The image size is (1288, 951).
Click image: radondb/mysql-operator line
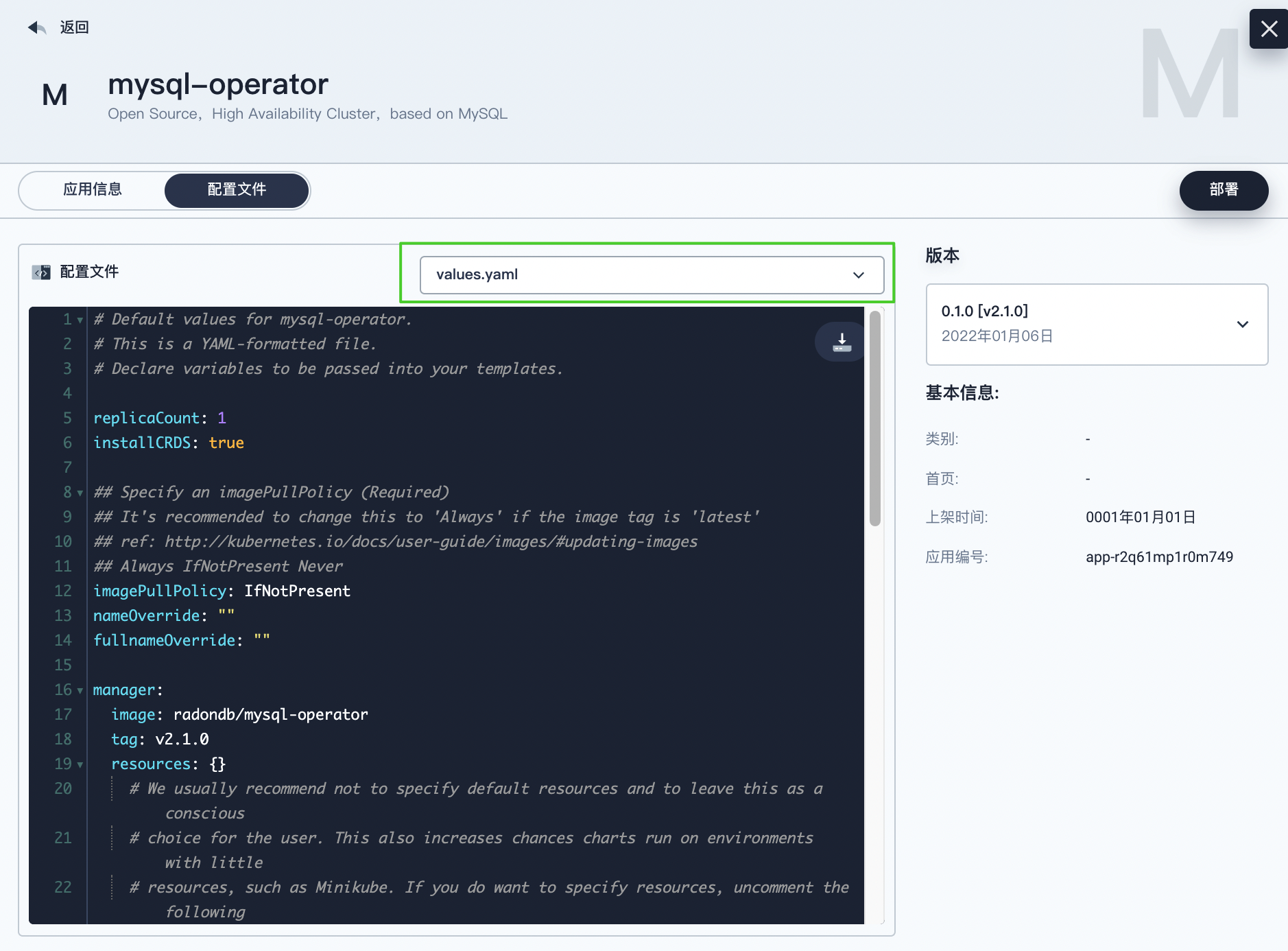239,714
